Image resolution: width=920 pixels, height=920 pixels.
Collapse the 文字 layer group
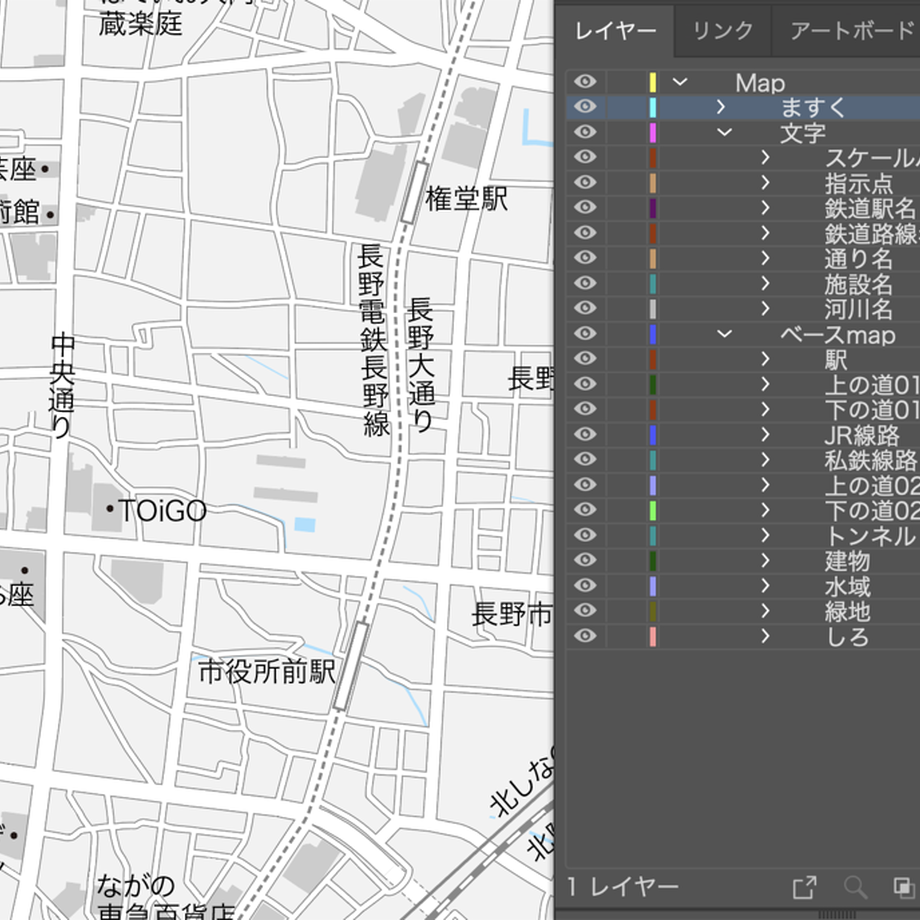725,132
